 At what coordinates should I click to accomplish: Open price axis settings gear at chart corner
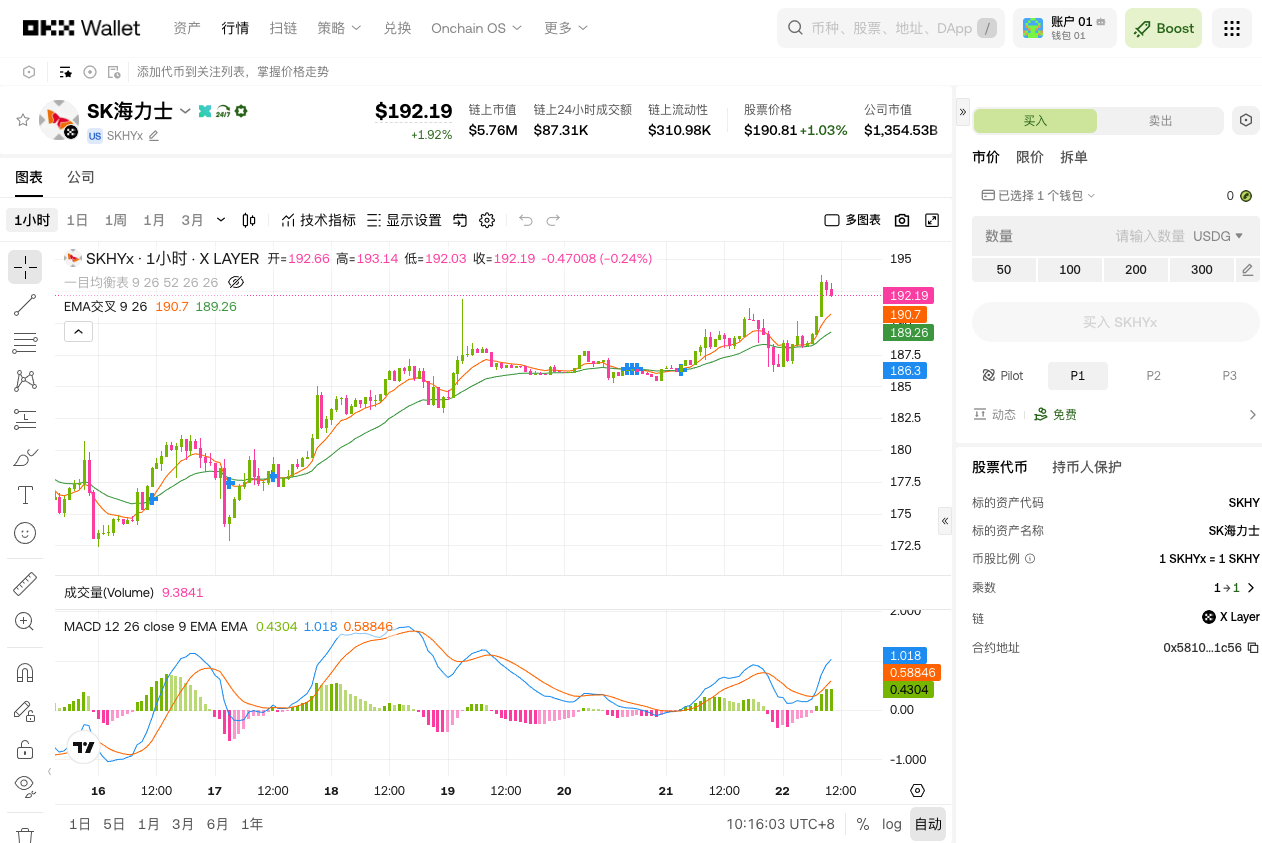pos(918,790)
